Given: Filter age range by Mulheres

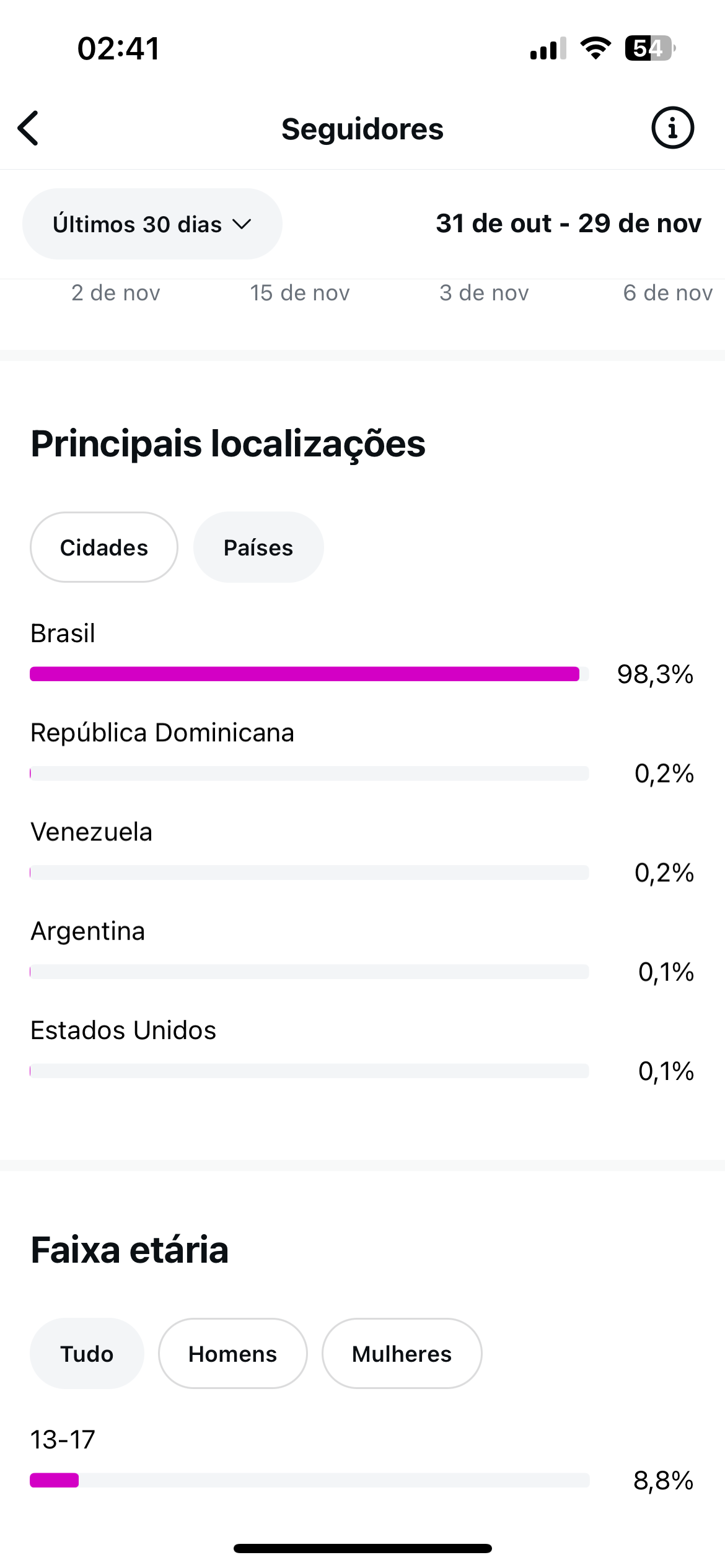Looking at the screenshot, I should pos(402,1354).
